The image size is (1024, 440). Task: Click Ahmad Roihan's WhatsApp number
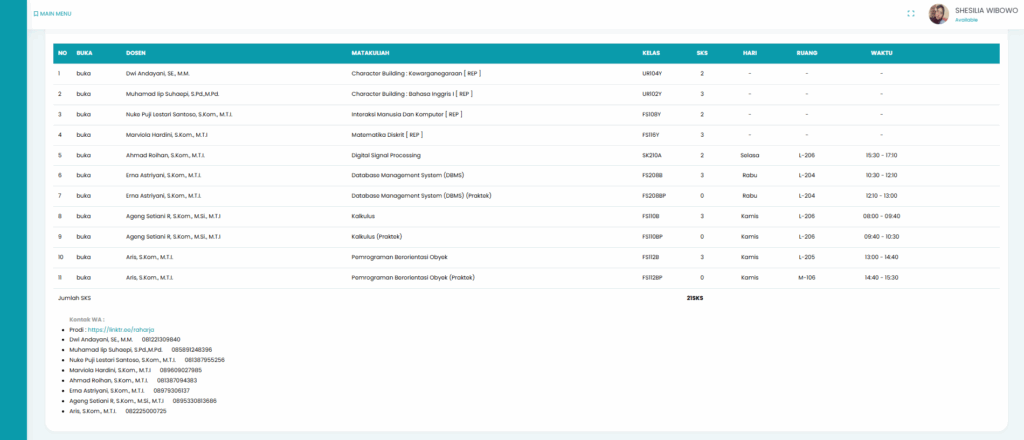click(177, 380)
